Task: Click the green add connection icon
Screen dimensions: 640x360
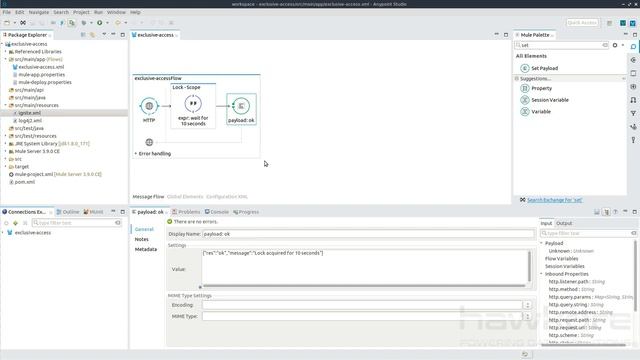Action: (x=16, y=223)
